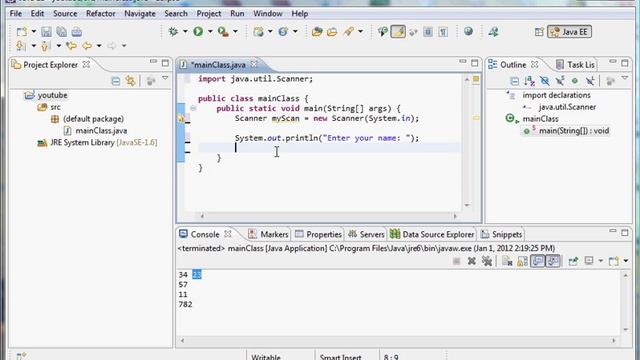
Task: Toggle Link with Editor in Project Explorer
Action: coord(131,81)
